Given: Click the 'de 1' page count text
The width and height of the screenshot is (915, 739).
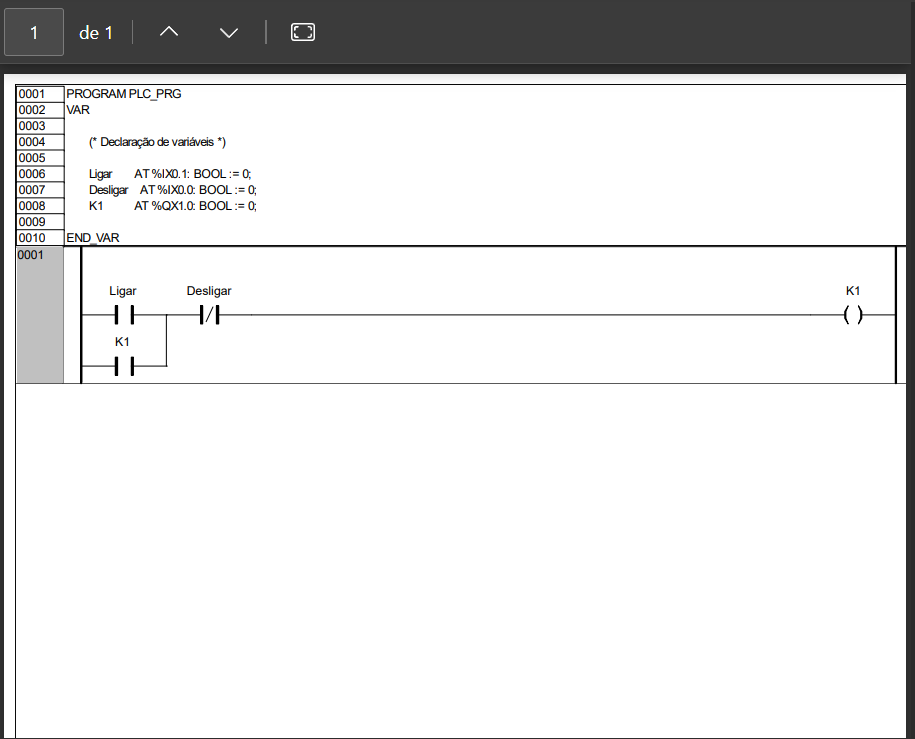Looking at the screenshot, I should click(x=96, y=33).
